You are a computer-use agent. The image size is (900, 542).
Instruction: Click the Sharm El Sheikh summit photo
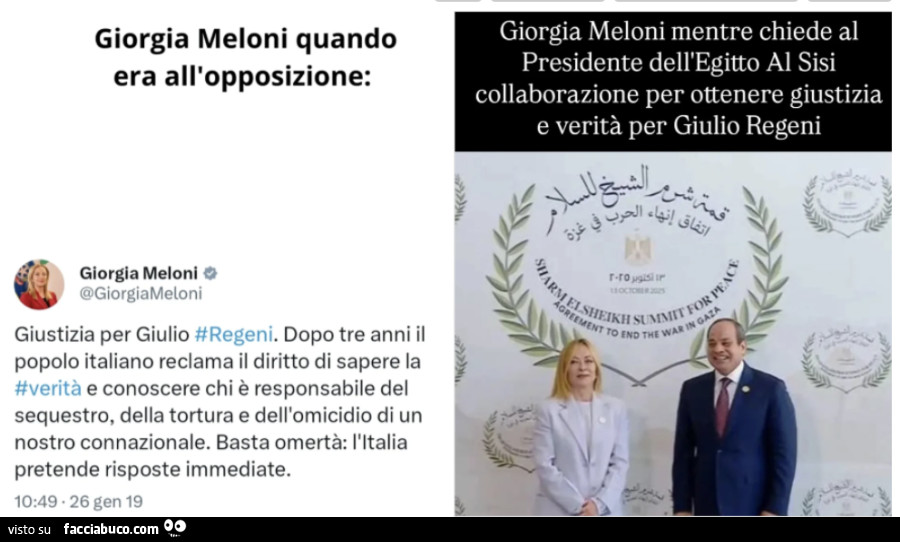click(673, 334)
